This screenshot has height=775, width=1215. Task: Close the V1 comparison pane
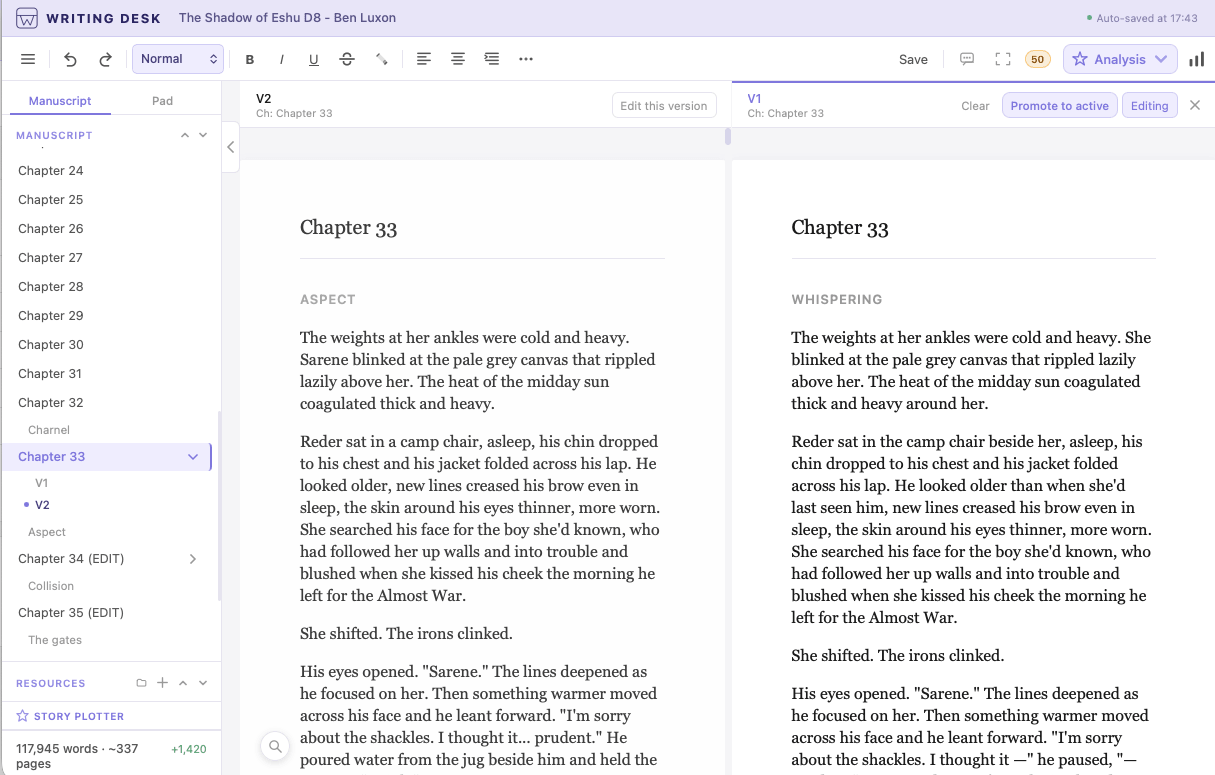1195,105
